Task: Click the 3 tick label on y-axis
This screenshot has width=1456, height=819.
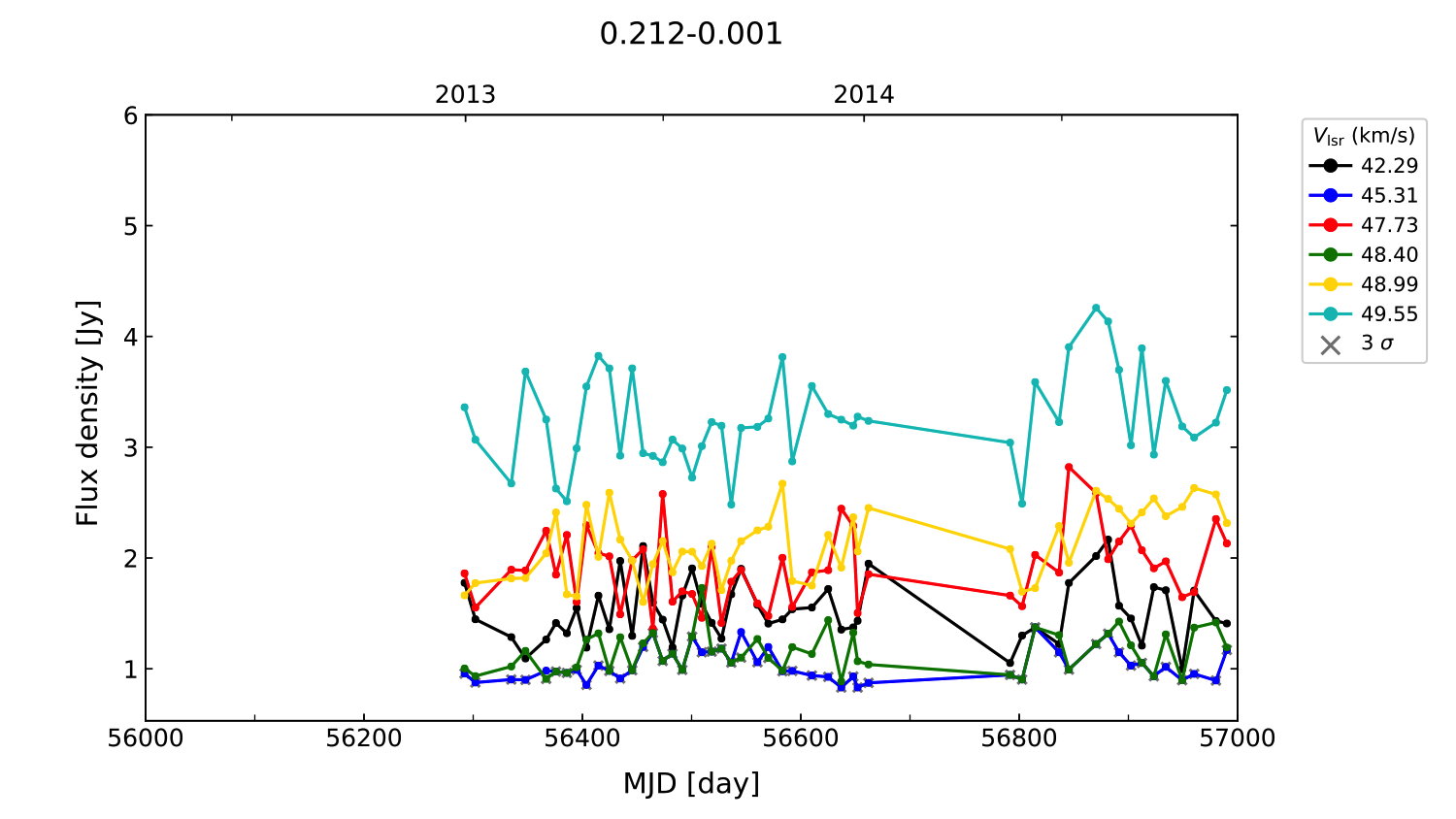Action: [x=130, y=447]
